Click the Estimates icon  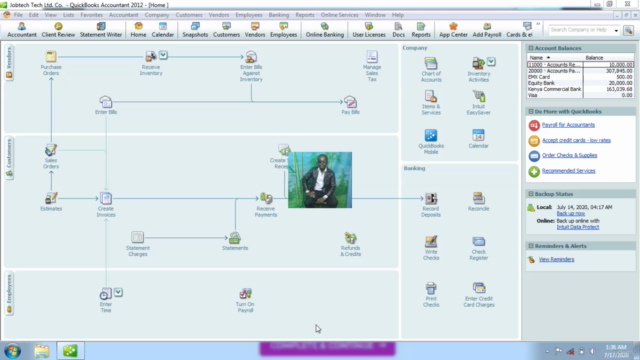[x=51, y=198]
